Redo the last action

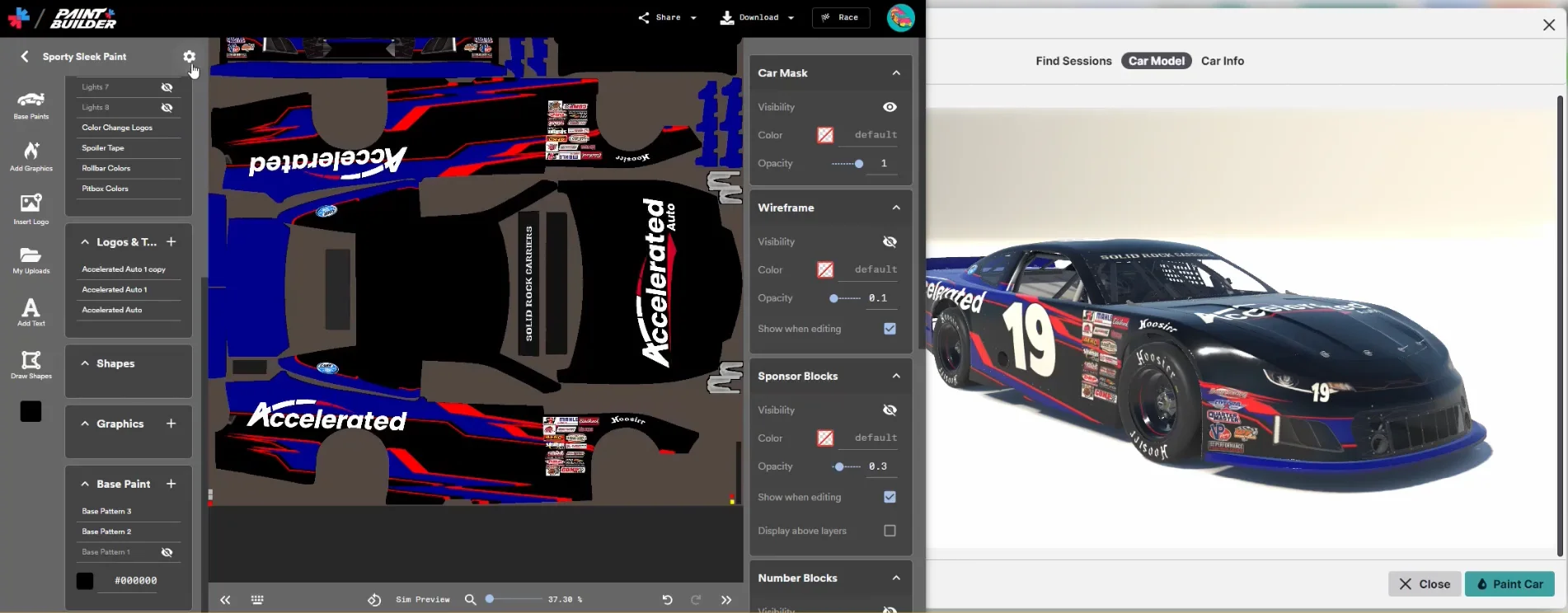pyautogui.click(x=696, y=600)
